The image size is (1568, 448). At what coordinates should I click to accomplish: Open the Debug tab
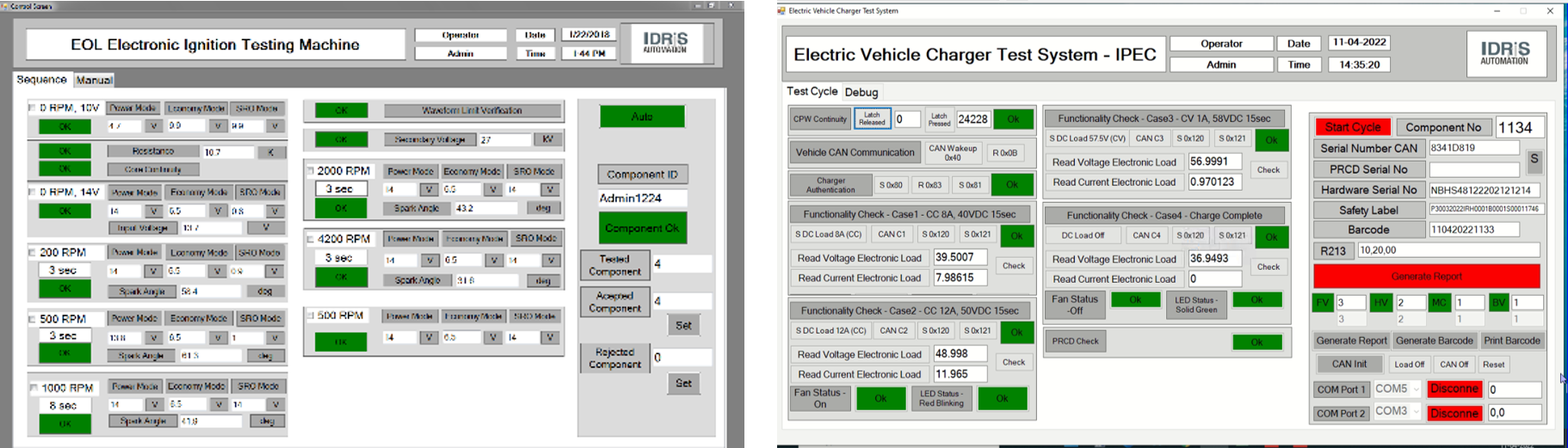tap(861, 92)
